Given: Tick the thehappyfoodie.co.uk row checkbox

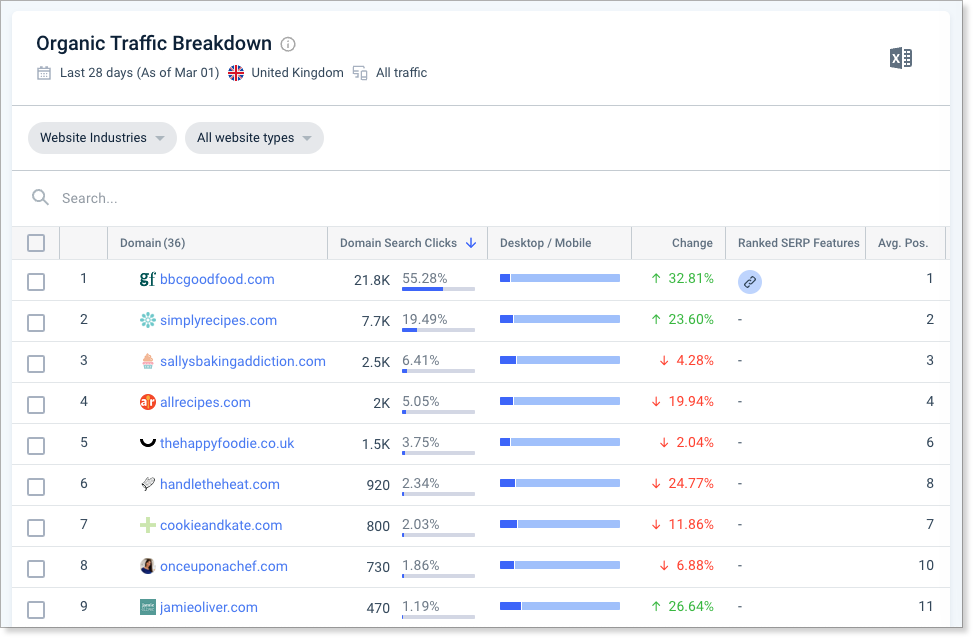Looking at the screenshot, I should coord(36,446).
